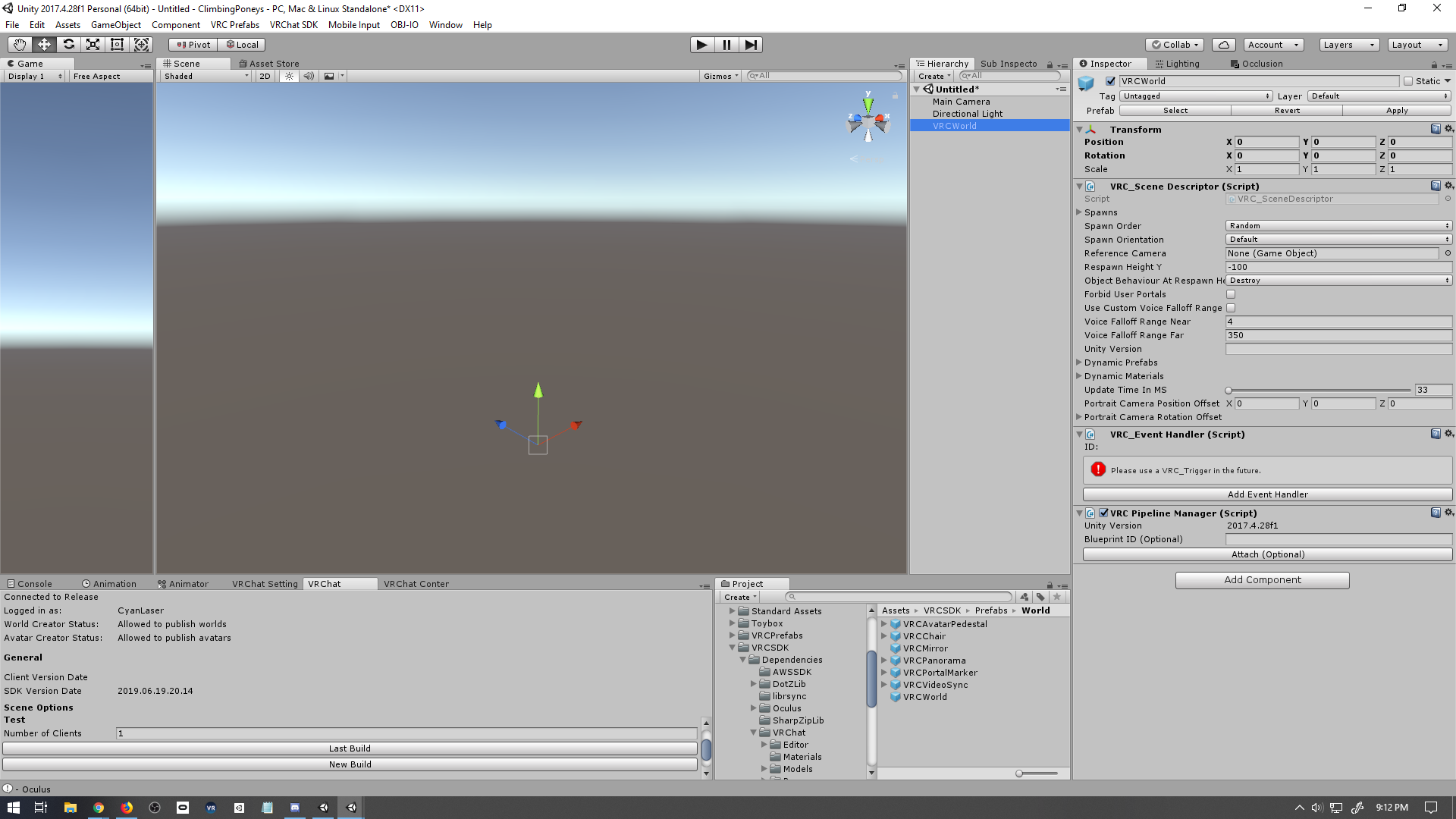Click the Step forward button
1456x819 pixels.
coord(750,45)
